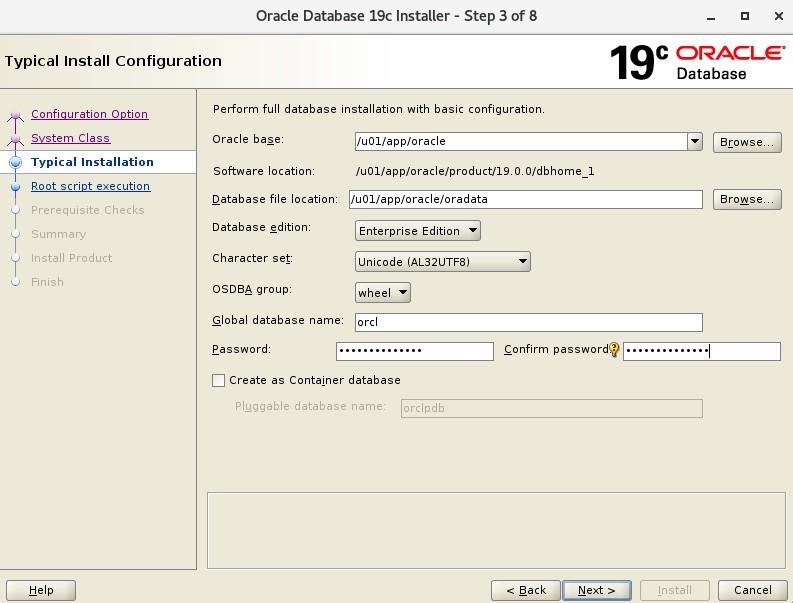793x603 pixels.
Task: Browse for Oracle base directory
Action: point(747,142)
